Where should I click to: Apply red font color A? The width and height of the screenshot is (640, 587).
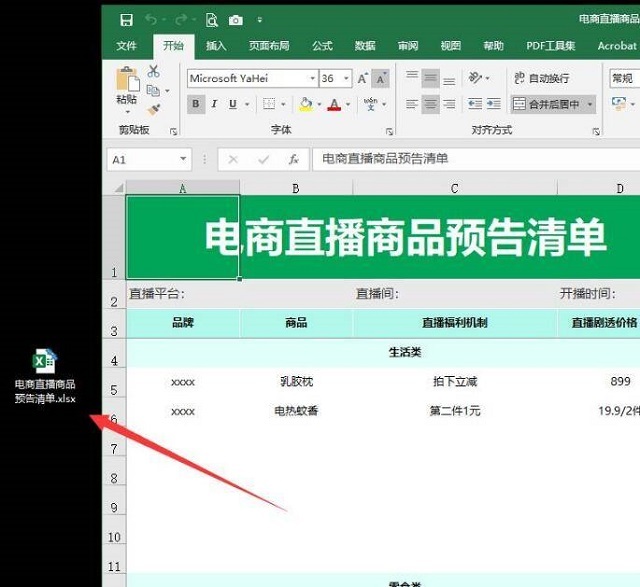334,104
